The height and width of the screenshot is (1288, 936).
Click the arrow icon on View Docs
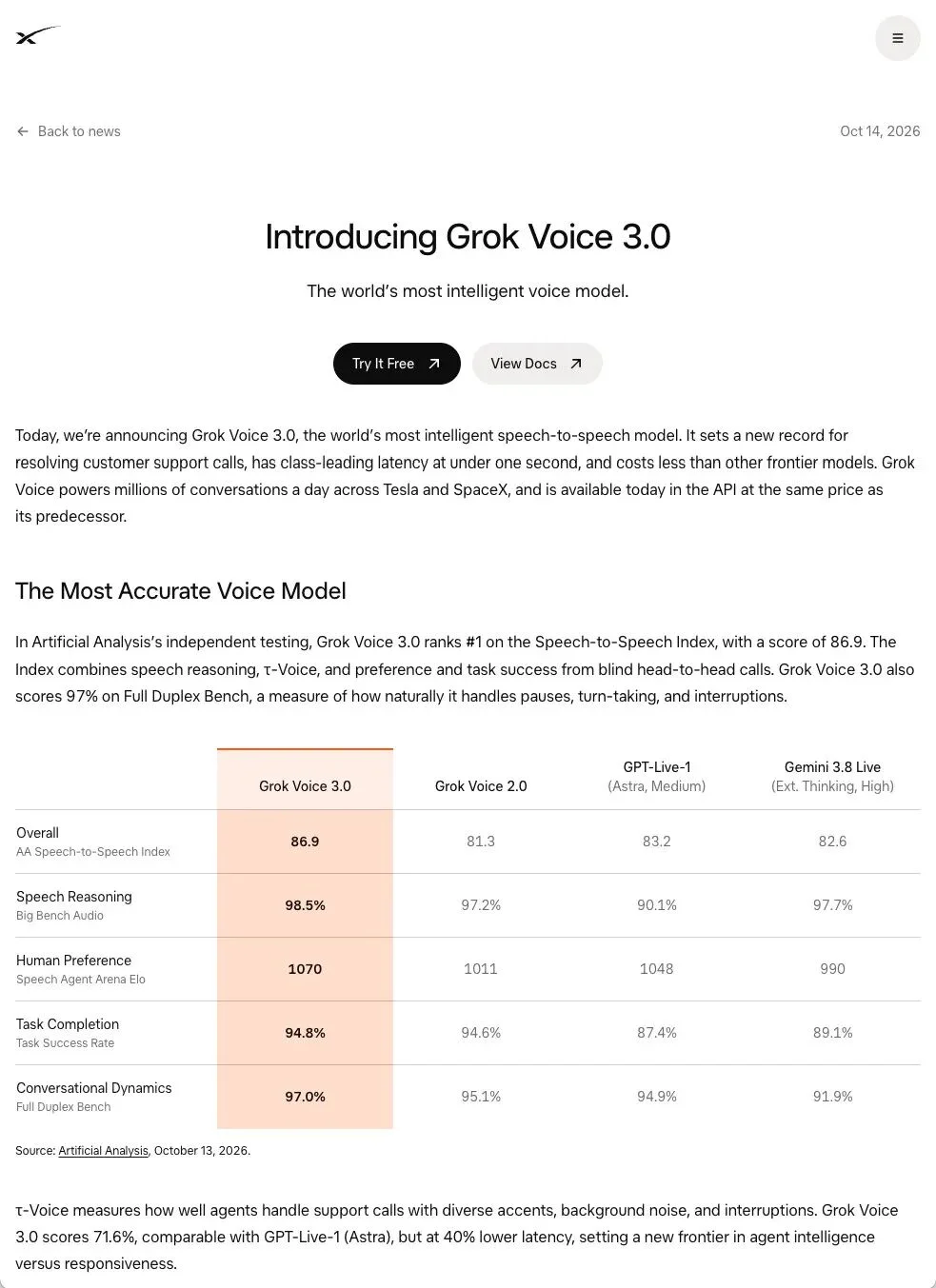click(576, 364)
